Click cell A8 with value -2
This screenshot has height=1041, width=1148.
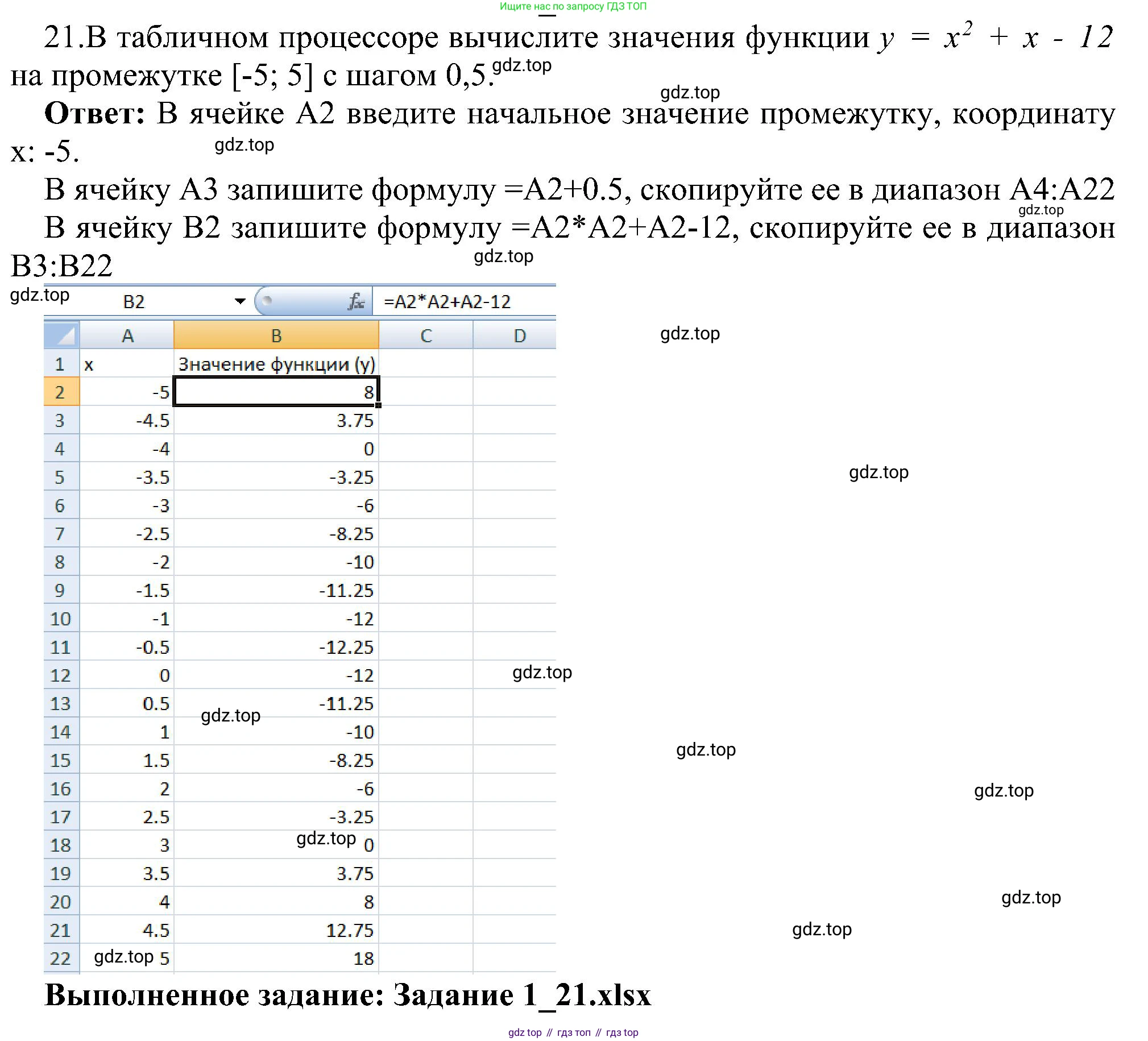pyautogui.click(x=127, y=562)
